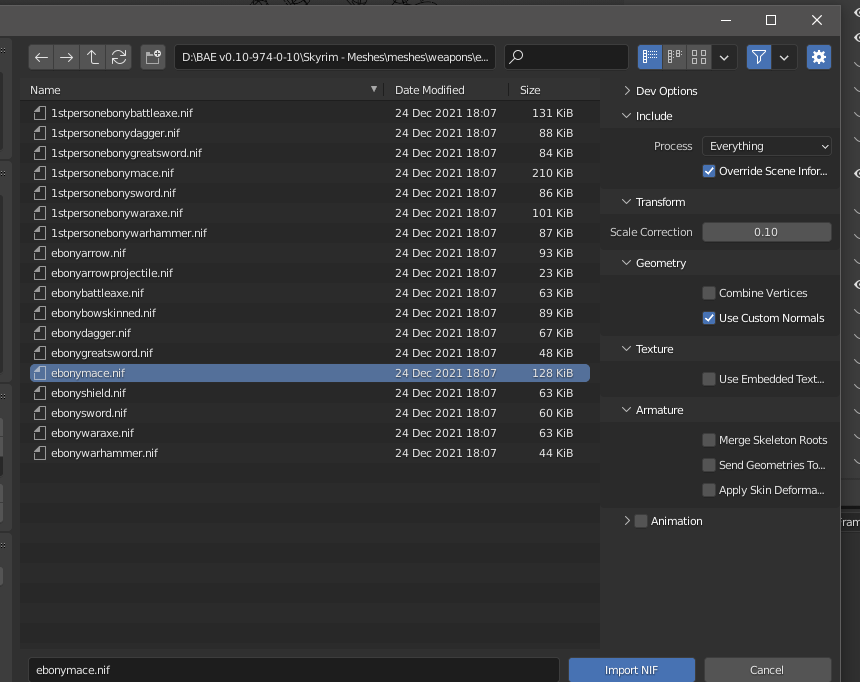Uncheck Use Custom Normals
860x682 pixels.
(x=709, y=318)
